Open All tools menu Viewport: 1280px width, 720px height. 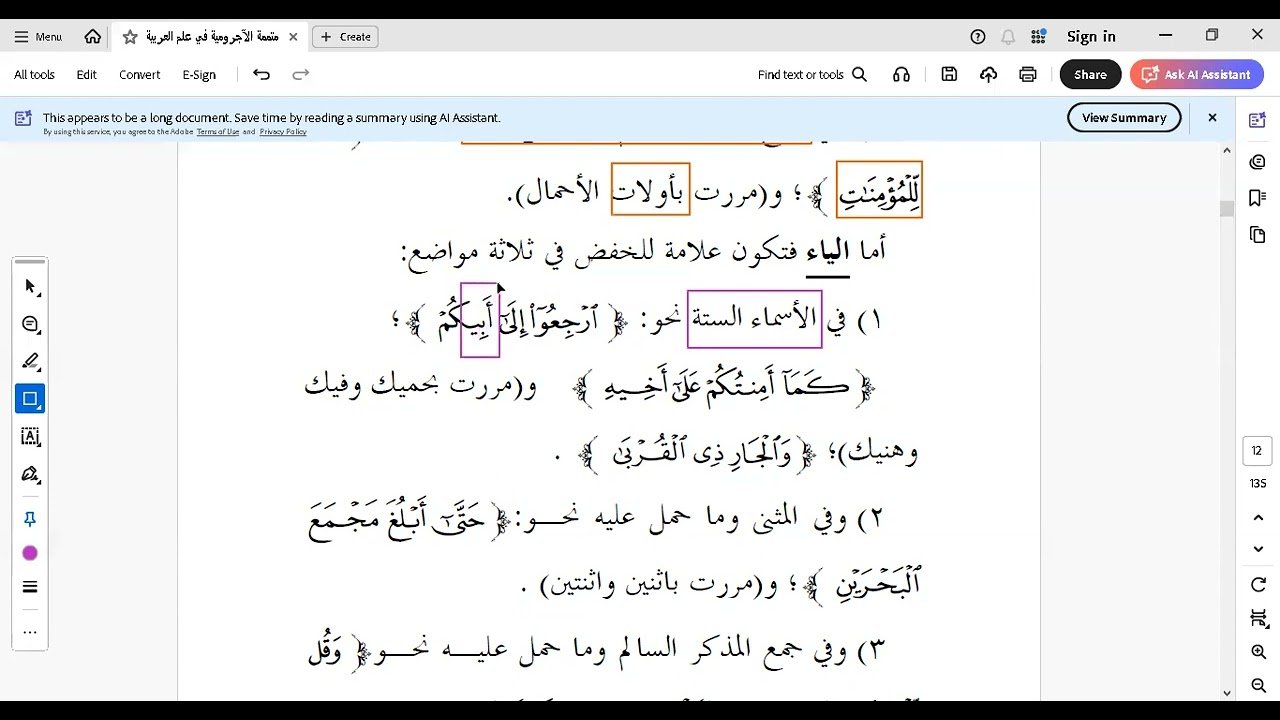point(34,74)
